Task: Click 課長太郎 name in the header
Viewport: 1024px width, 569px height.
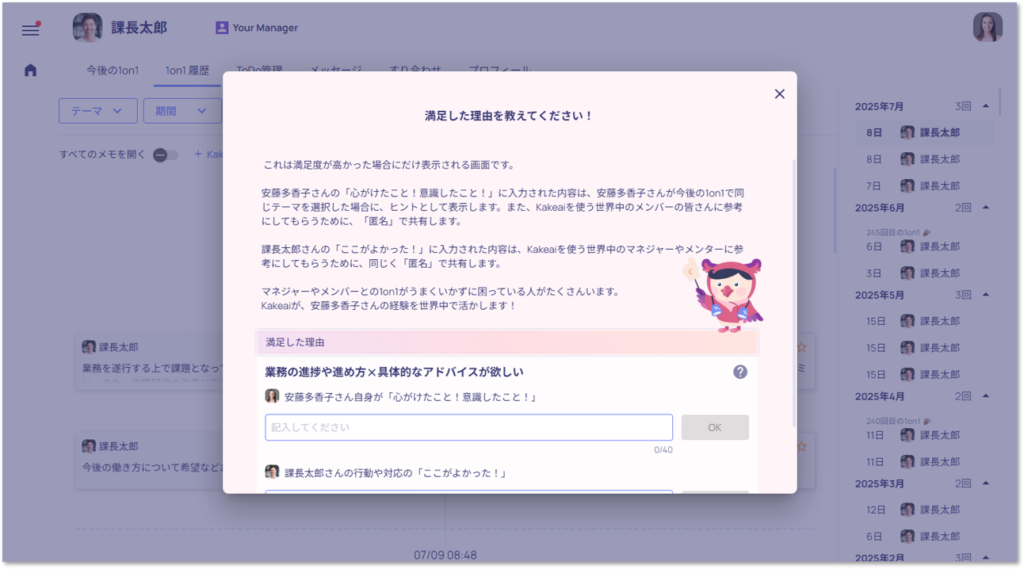Action: tap(139, 27)
